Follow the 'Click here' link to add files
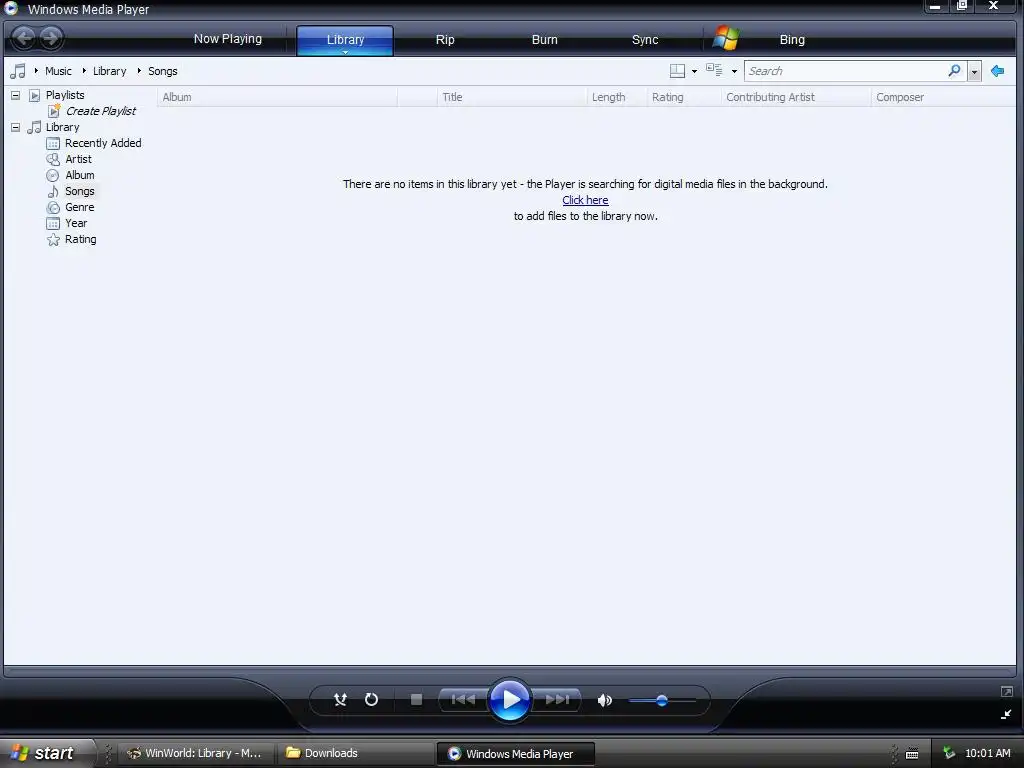The image size is (1024, 768). pyautogui.click(x=585, y=200)
